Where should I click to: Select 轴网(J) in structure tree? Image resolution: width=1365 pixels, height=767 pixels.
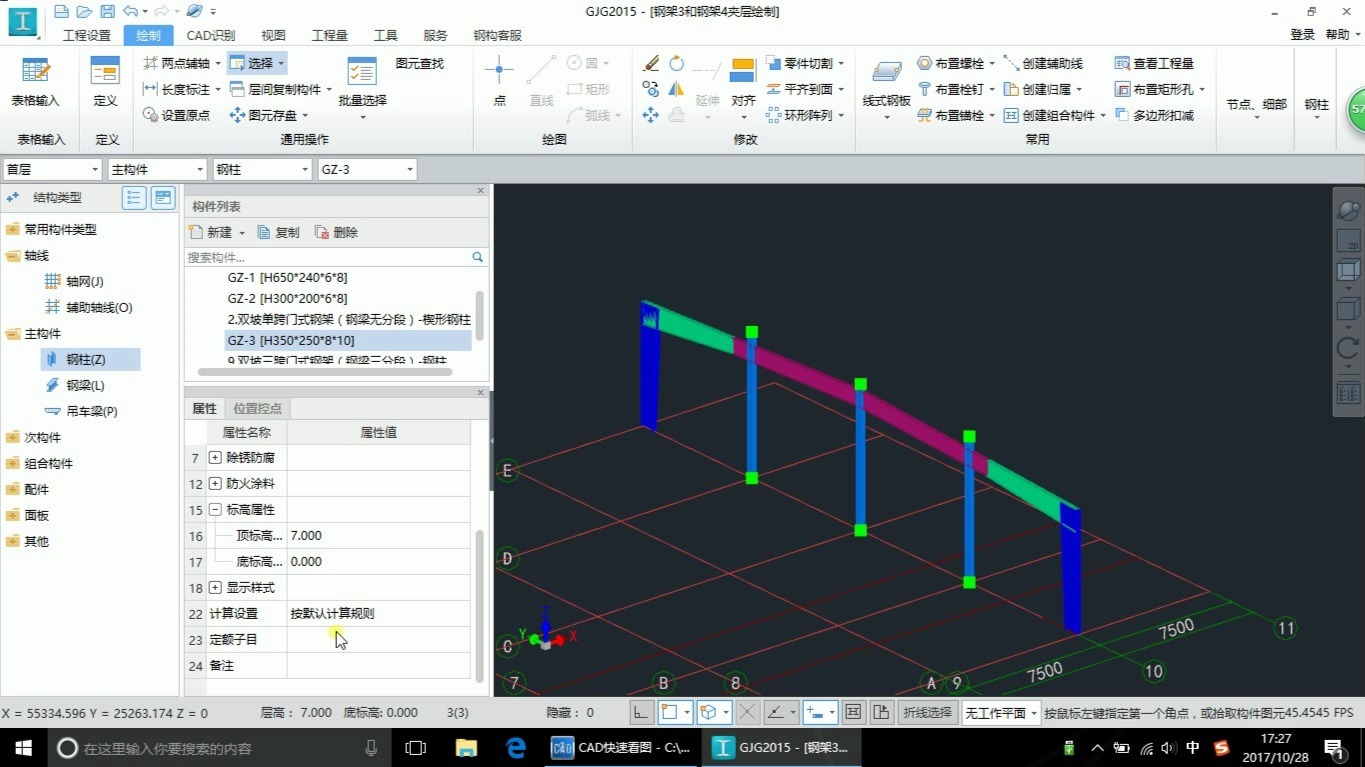84,281
